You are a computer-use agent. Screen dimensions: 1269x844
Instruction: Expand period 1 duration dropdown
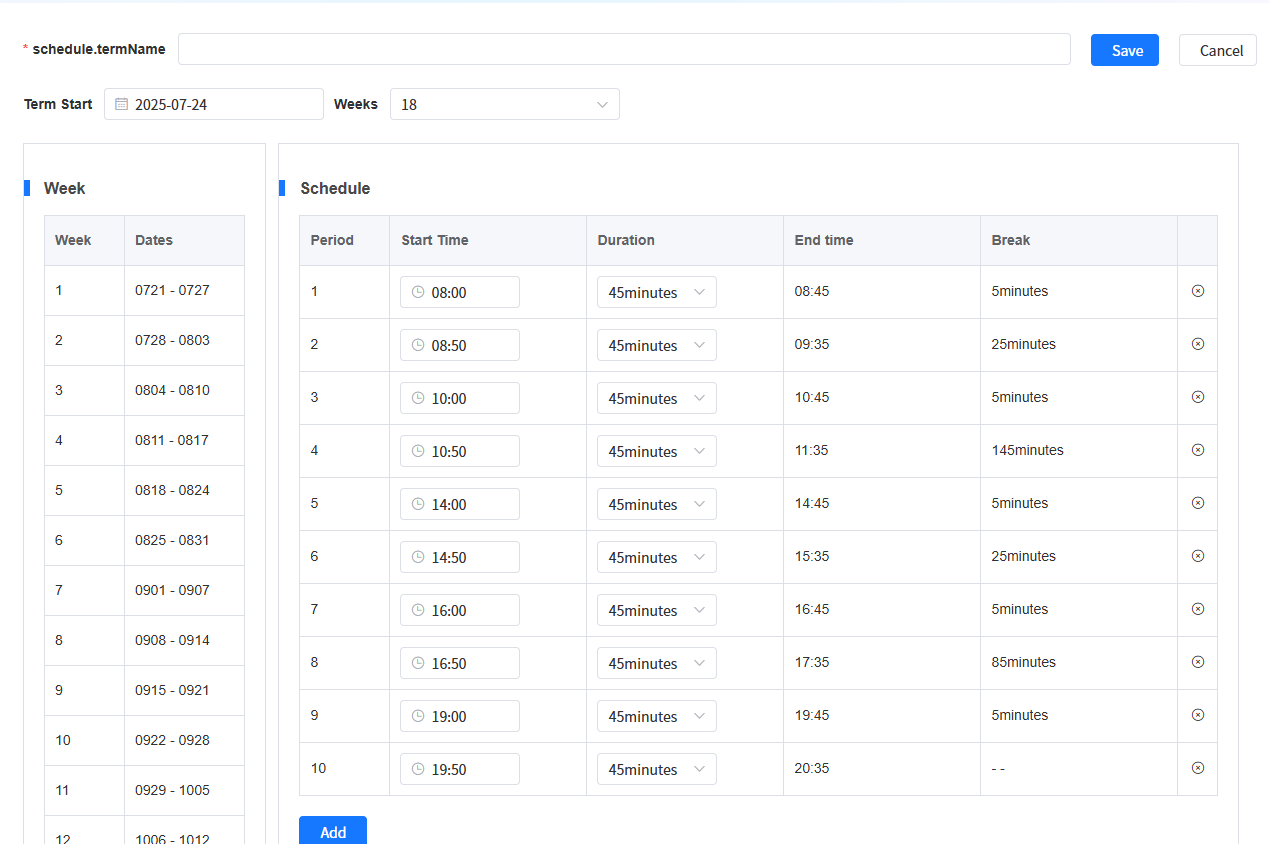[656, 292]
